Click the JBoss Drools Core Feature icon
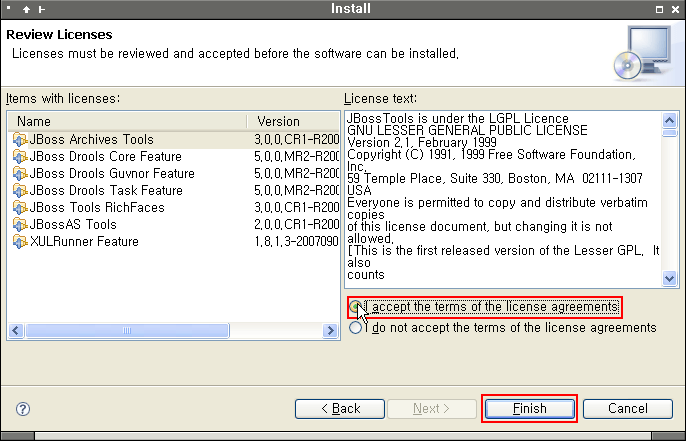The height and width of the screenshot is (441, 686). click(20, 157)
